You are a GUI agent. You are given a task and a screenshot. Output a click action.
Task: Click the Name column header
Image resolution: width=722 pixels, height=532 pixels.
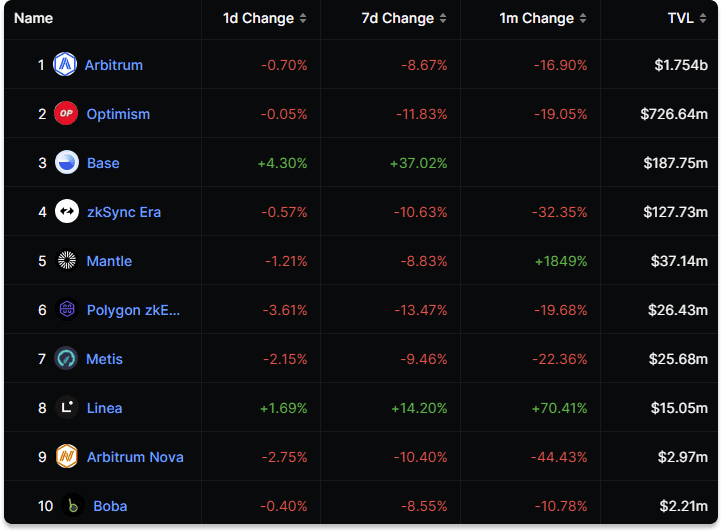pyautogui.click(x=33, y=18)
